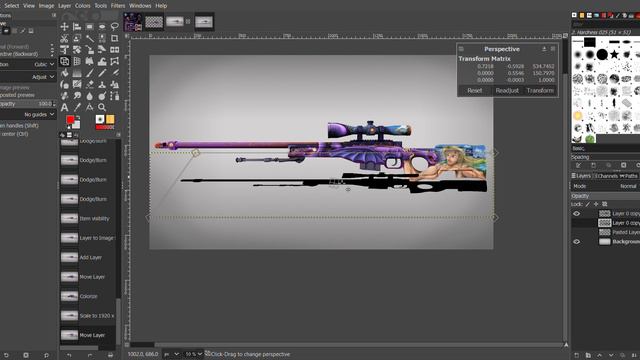Click Transform to apply perspective
The image size is (640, 360).
point(540,91)
